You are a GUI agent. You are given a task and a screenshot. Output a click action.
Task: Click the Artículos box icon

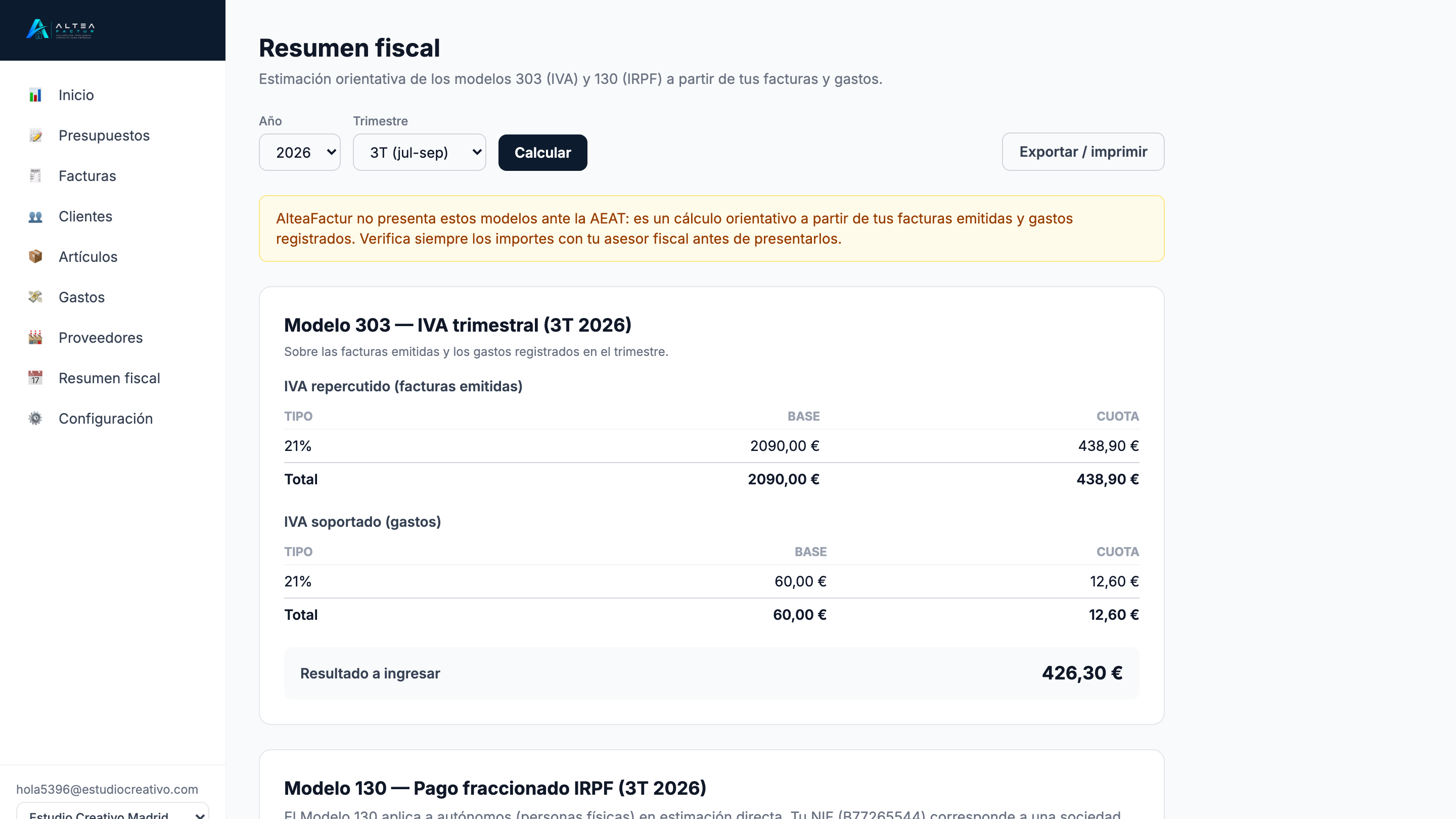pos(35,257)
